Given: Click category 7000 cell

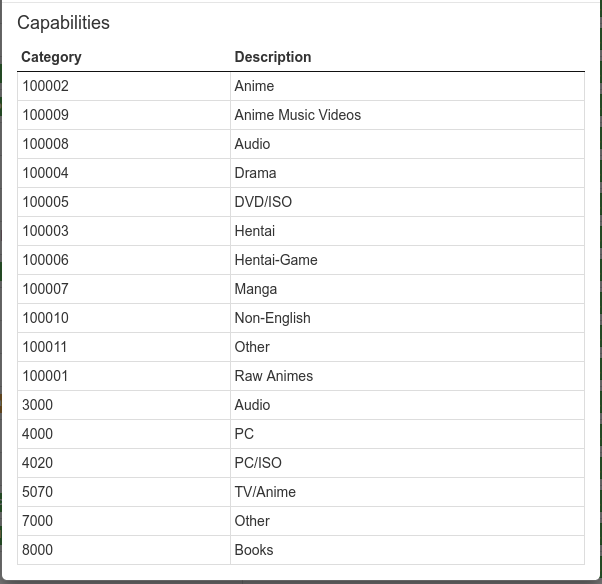Looking at the screenshot, I should coord(38,521).
